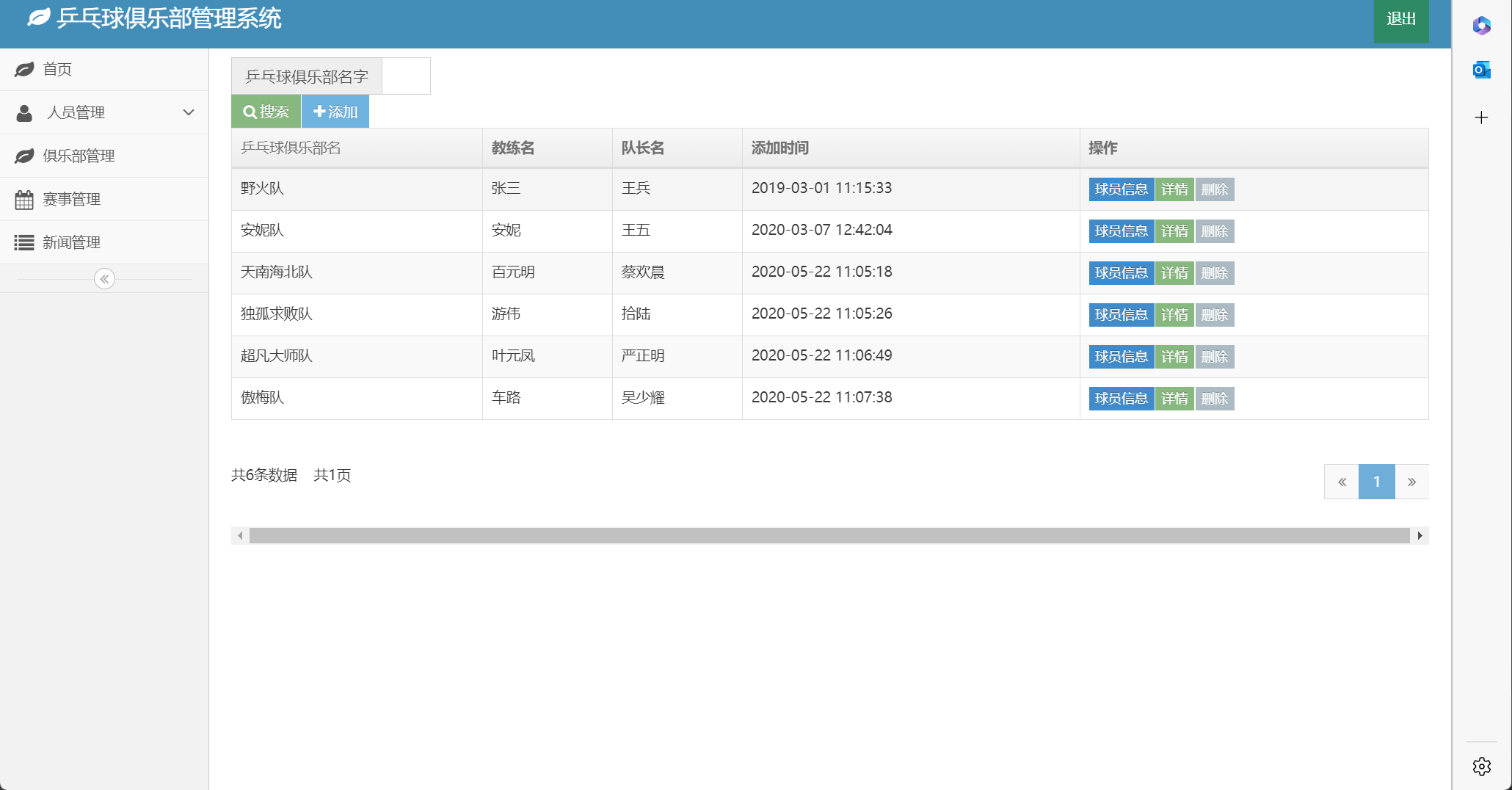Go to next page with » pagination arrow
The image size is (1512, 790).
(1411, 482)
